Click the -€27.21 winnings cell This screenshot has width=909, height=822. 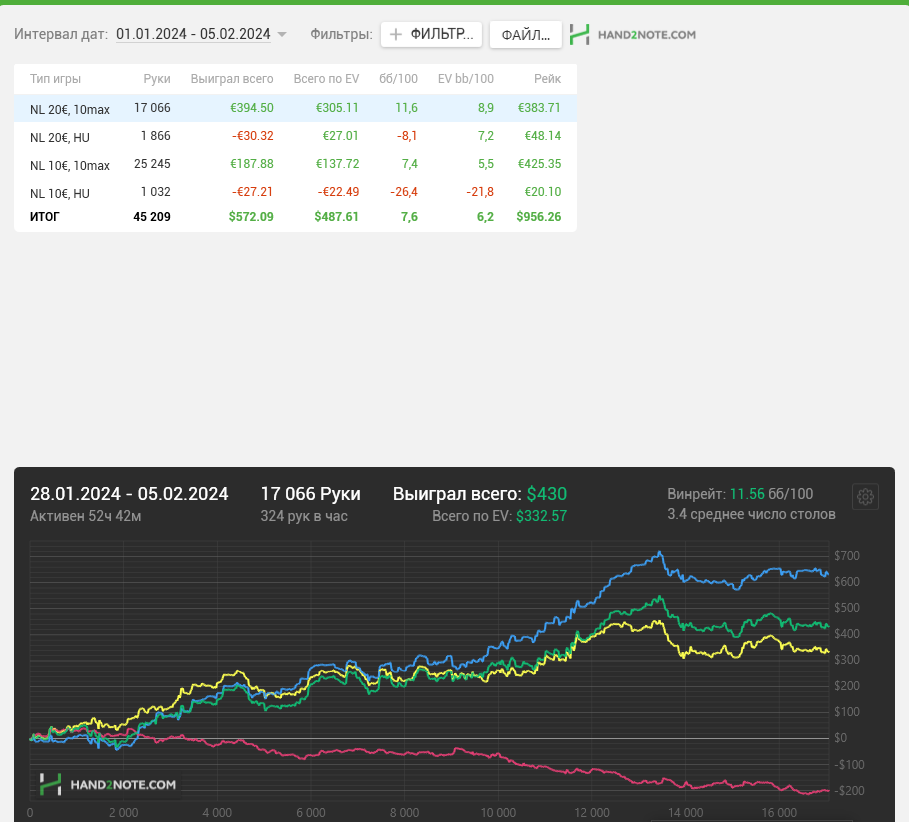click(x=252, y=191)
